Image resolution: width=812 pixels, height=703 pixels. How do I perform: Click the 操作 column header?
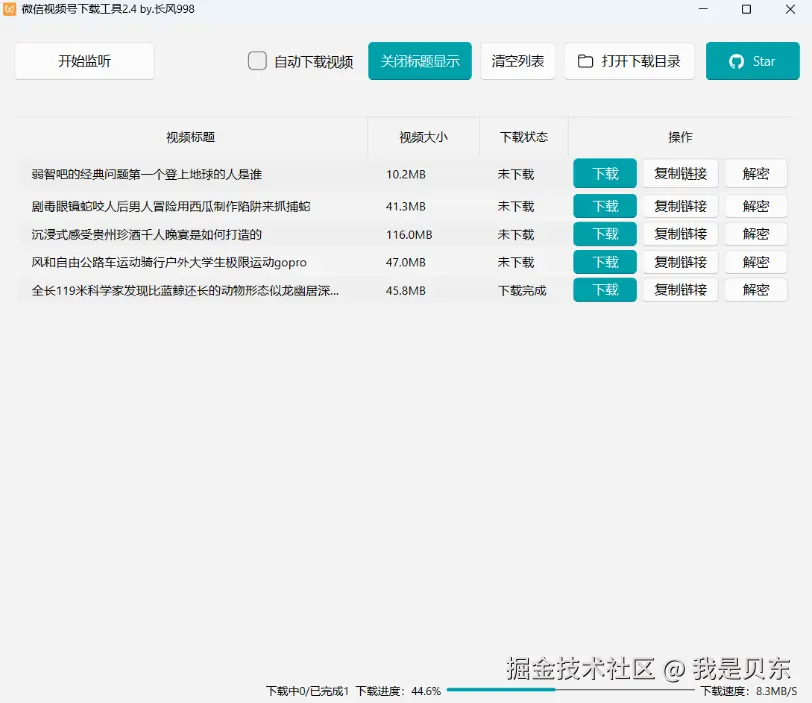[x=680, y=137]
